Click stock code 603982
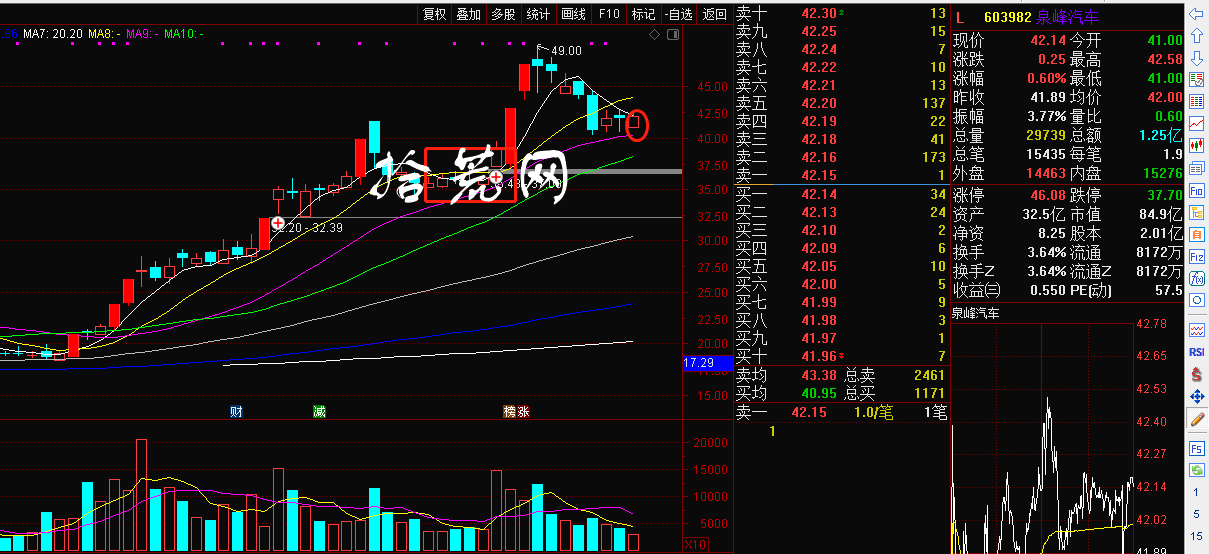Image resolution: width=1209 pixels, height=554 pixels. pyautogui.click(x=1007, y=17)
